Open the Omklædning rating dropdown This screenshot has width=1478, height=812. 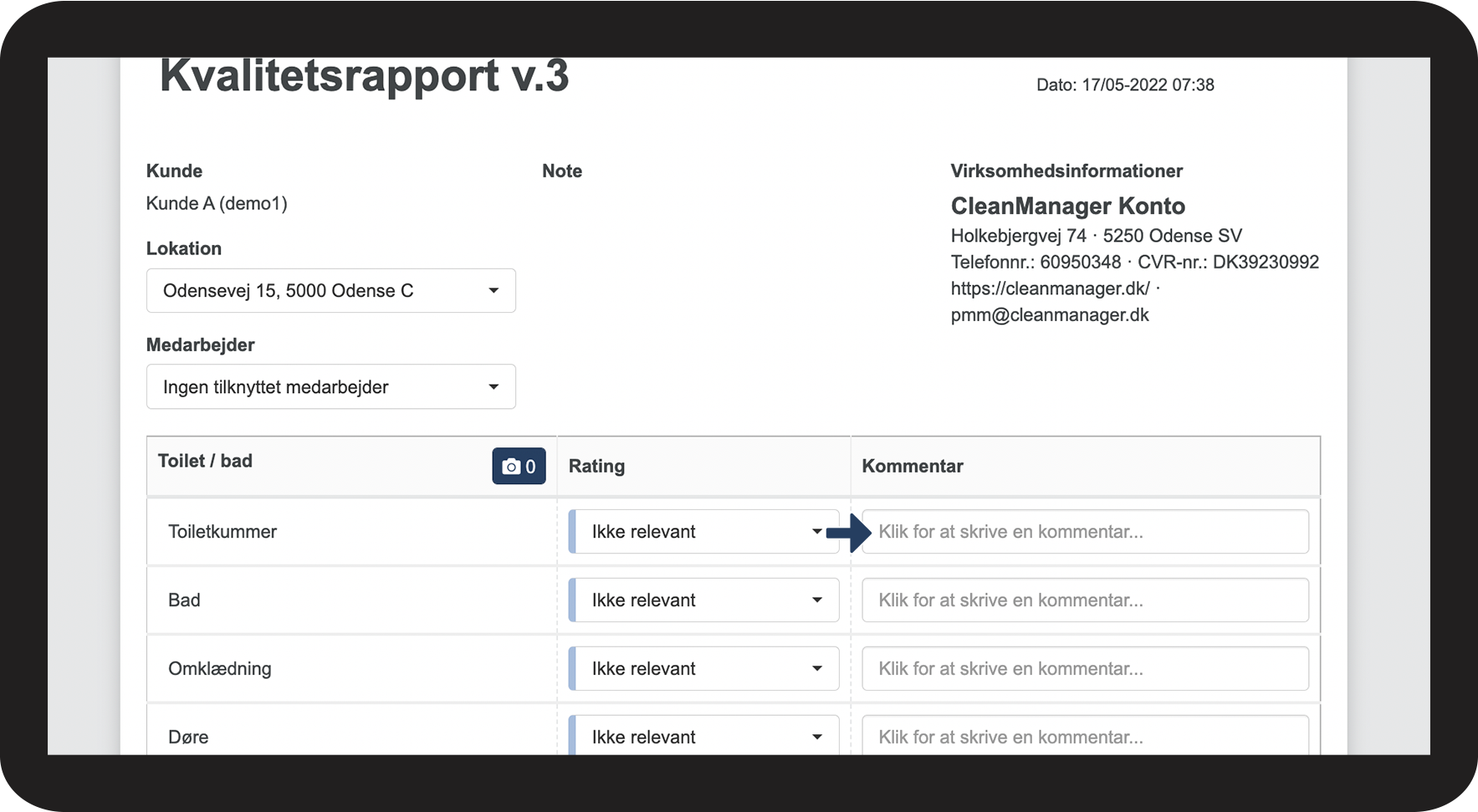click(703, 669)
